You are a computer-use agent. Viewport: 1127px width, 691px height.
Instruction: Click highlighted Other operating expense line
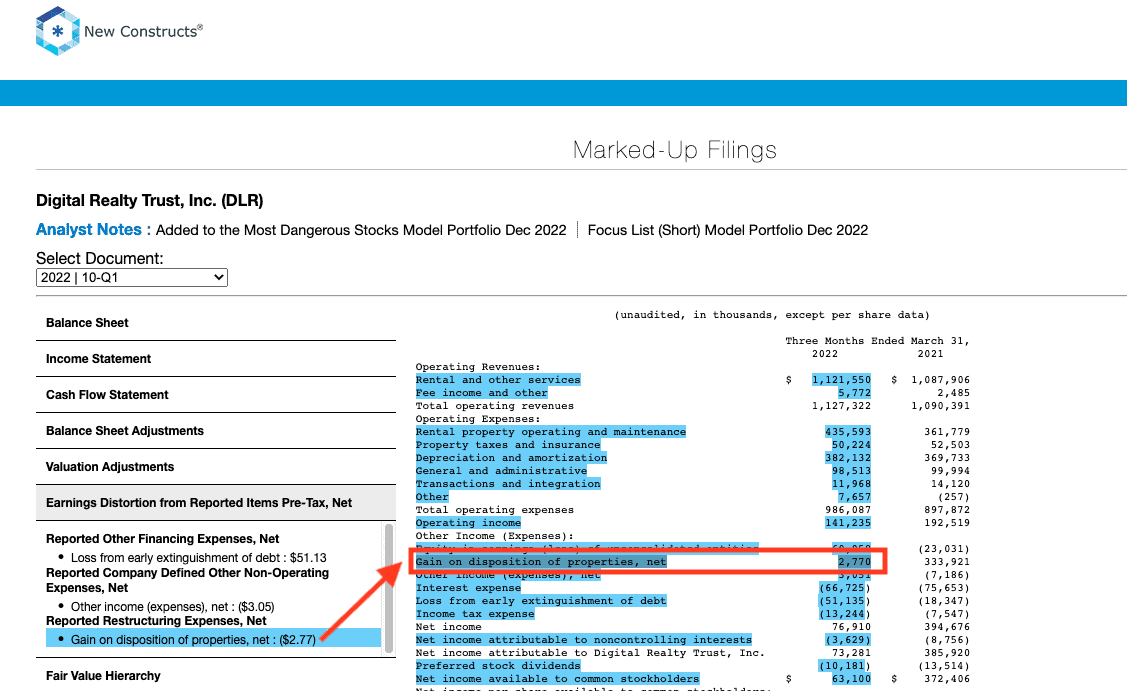(x=431, y=496)
